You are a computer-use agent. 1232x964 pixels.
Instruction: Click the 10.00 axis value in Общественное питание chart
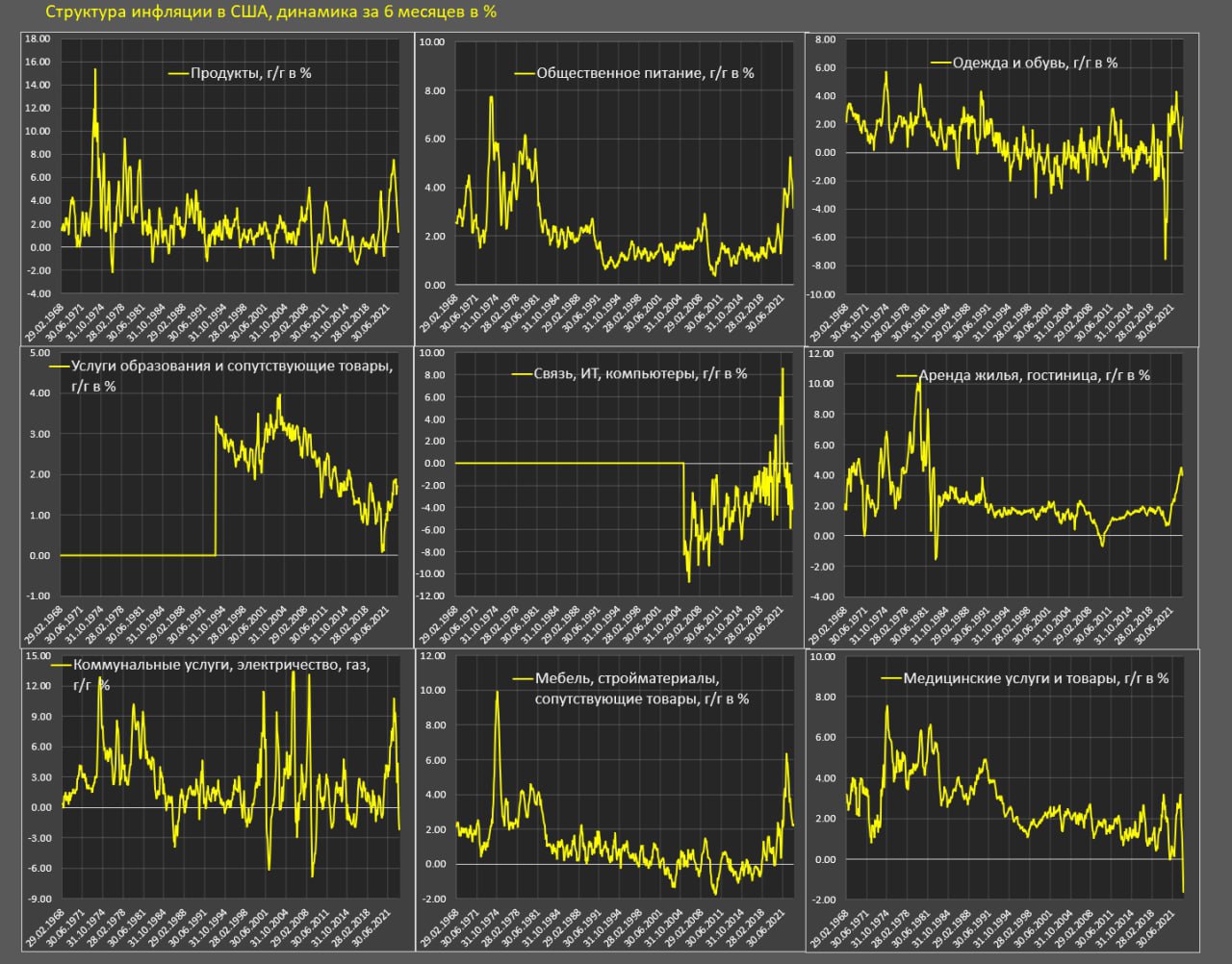point(432,42)
